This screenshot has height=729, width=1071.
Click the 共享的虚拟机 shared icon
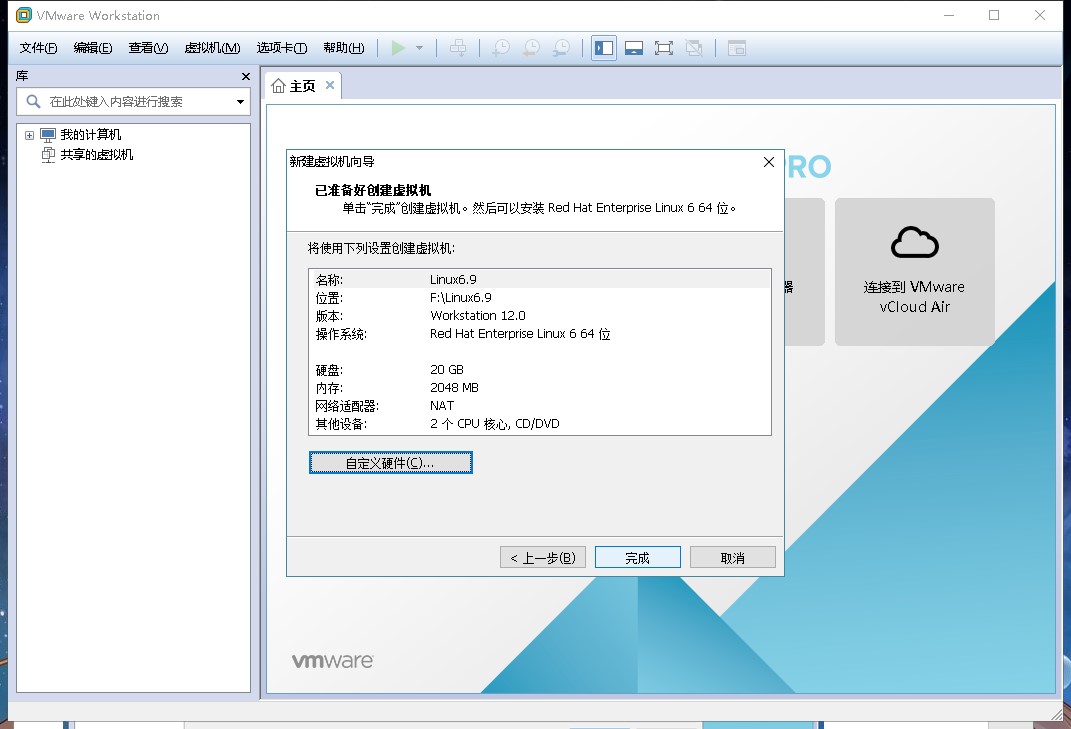pos(48,154)
